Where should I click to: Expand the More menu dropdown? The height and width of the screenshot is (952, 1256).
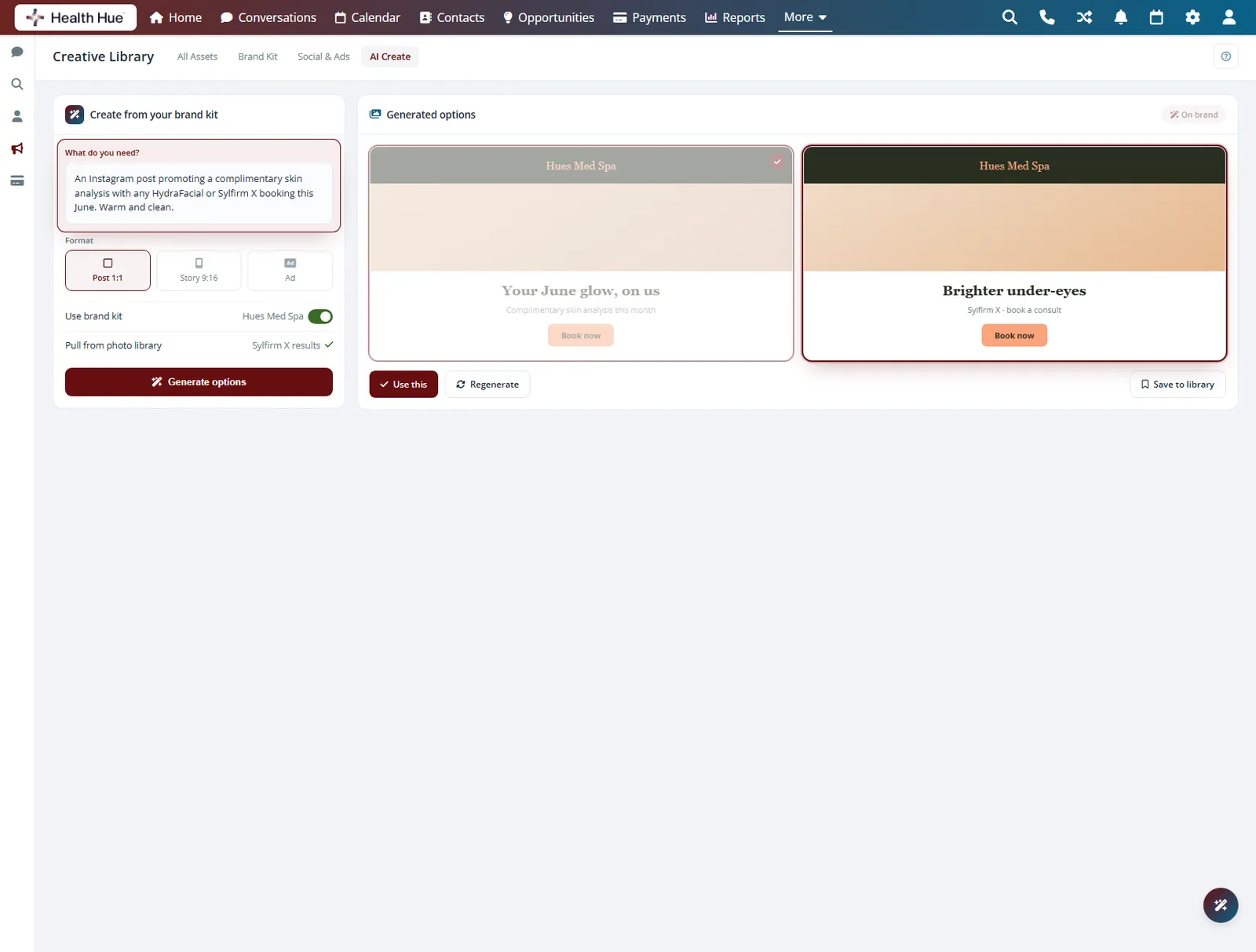click(x=805, y=17)
